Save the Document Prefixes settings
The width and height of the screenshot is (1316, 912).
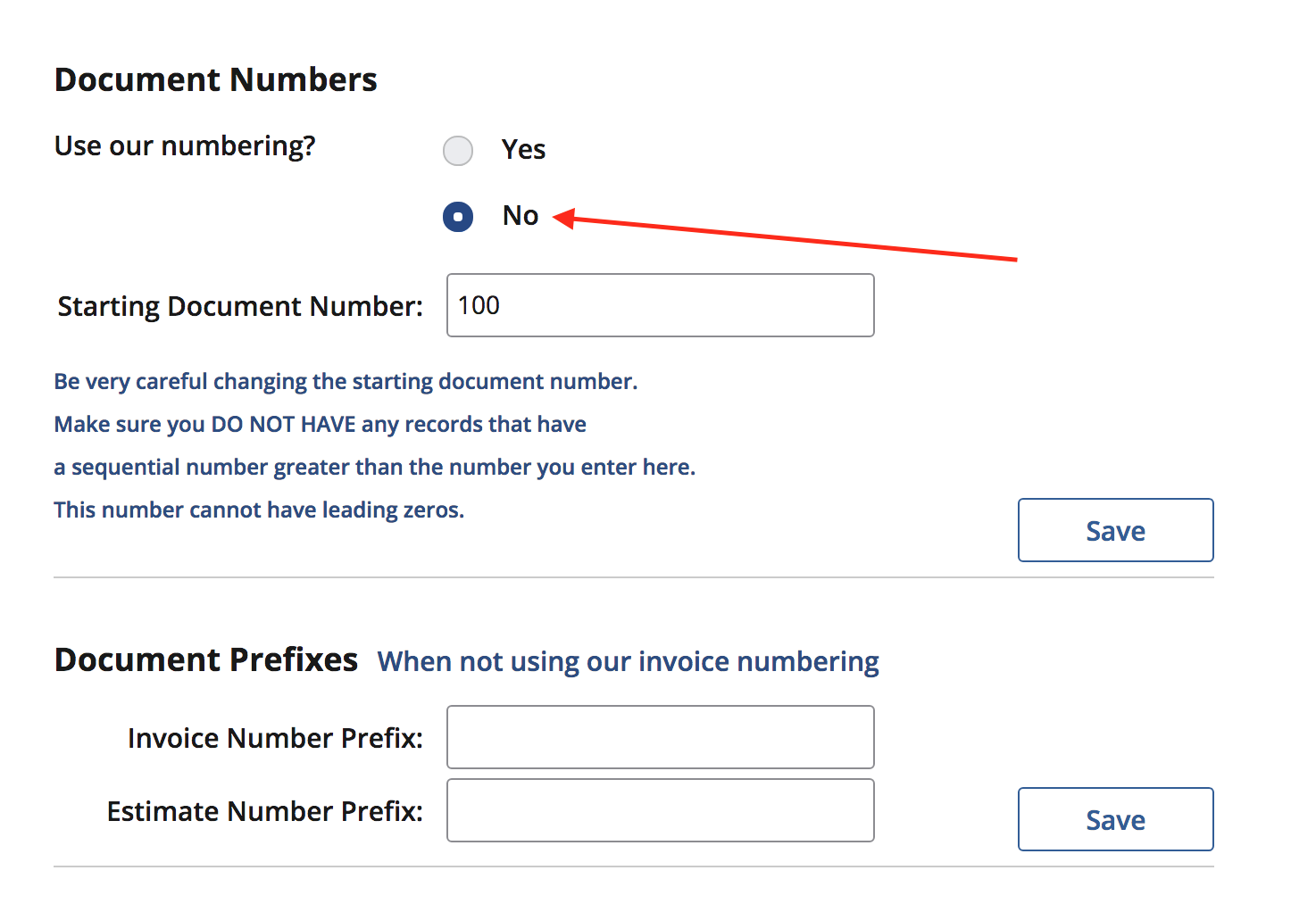coord(1115,819)
